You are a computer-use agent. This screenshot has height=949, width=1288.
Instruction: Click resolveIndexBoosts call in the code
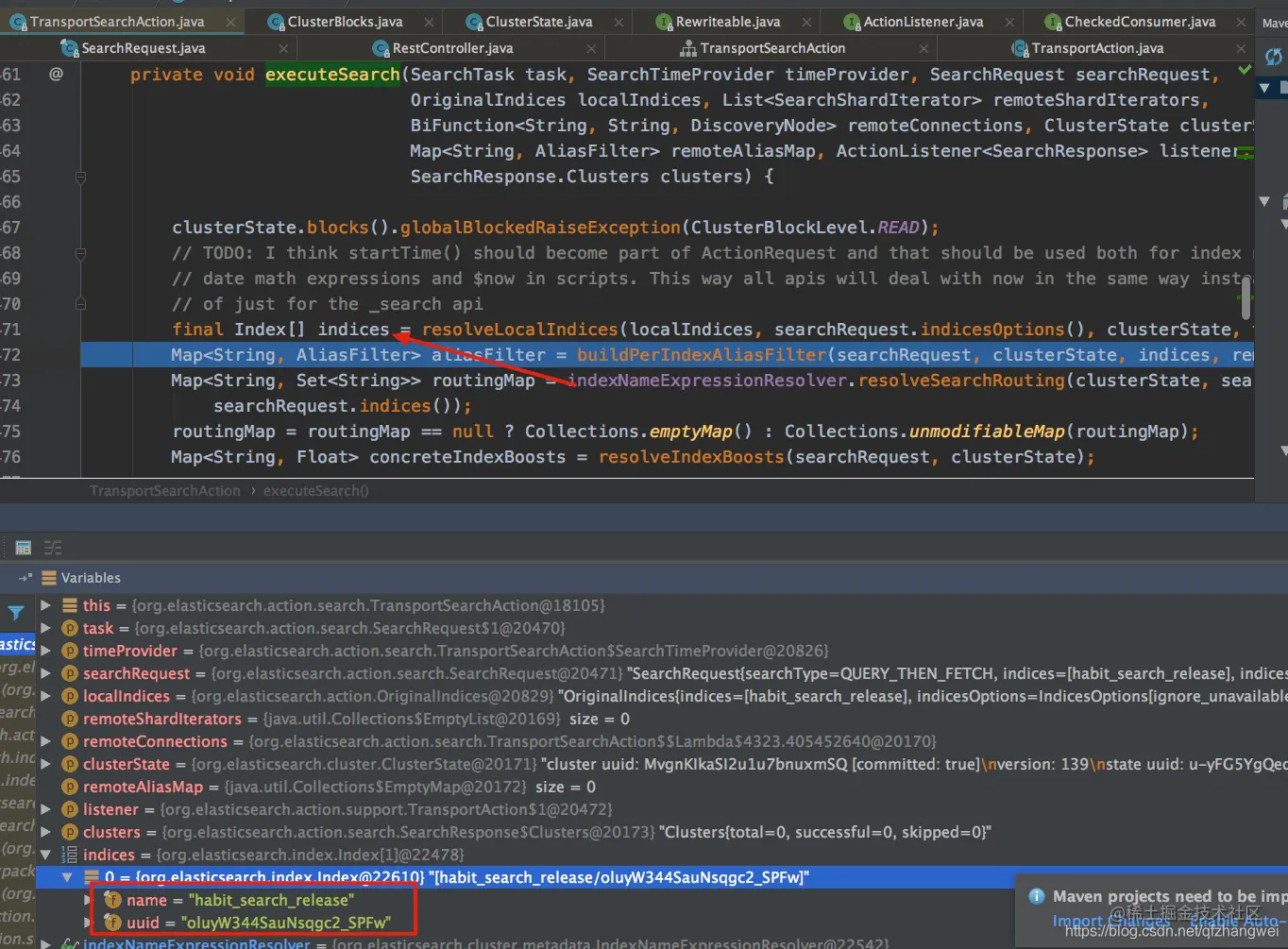coord(691,457)
